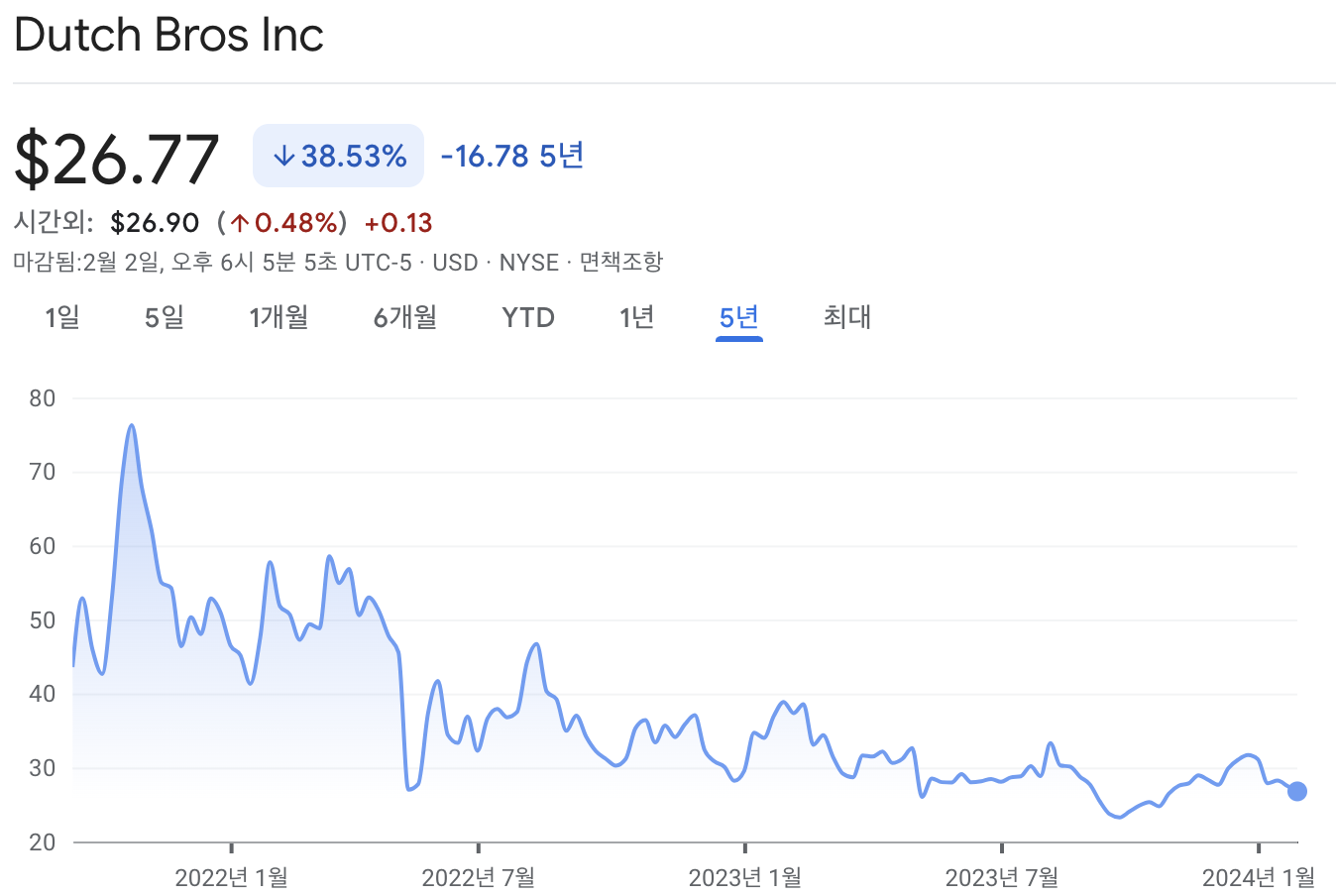
Task: Select the YTD time range
Action: [x=526, y=317]
